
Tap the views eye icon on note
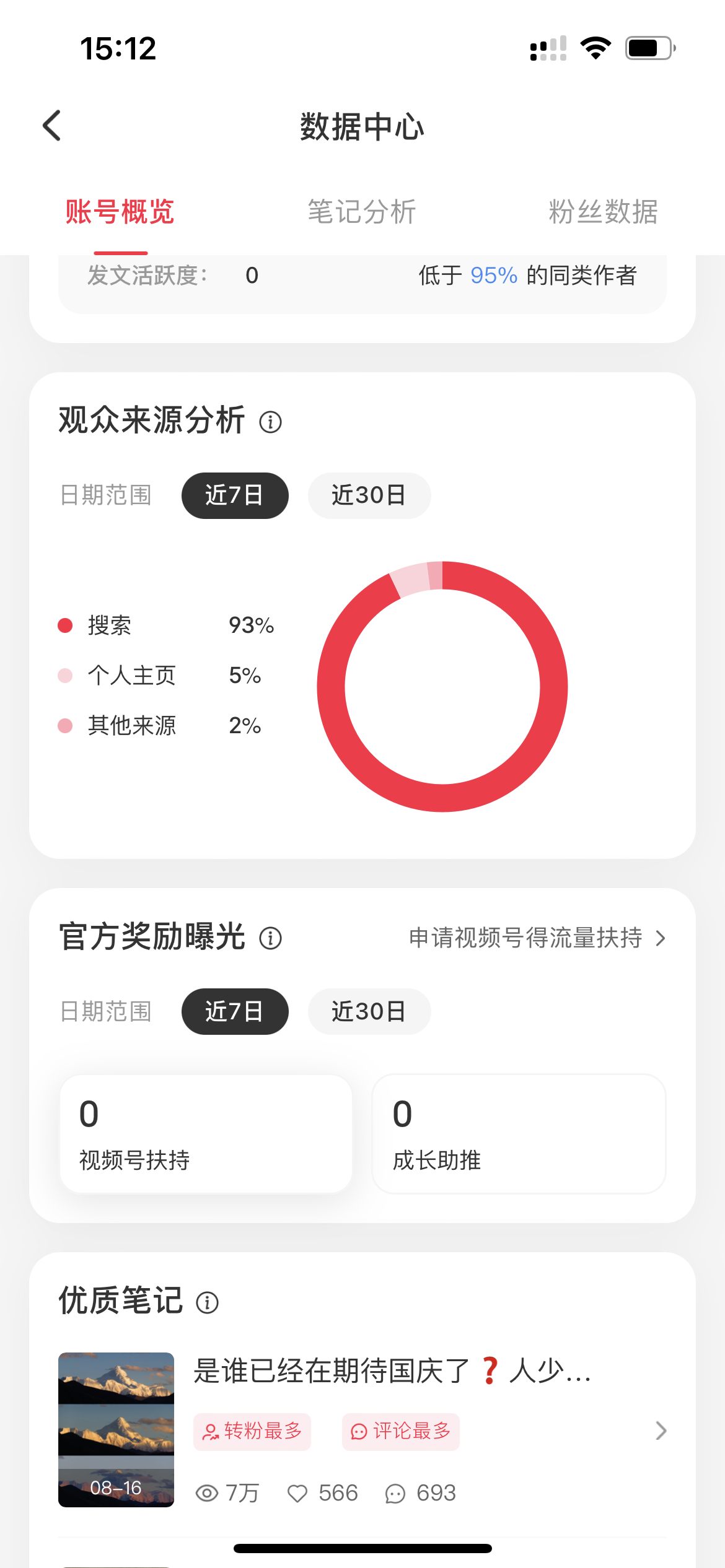[x=207, y=1493]
